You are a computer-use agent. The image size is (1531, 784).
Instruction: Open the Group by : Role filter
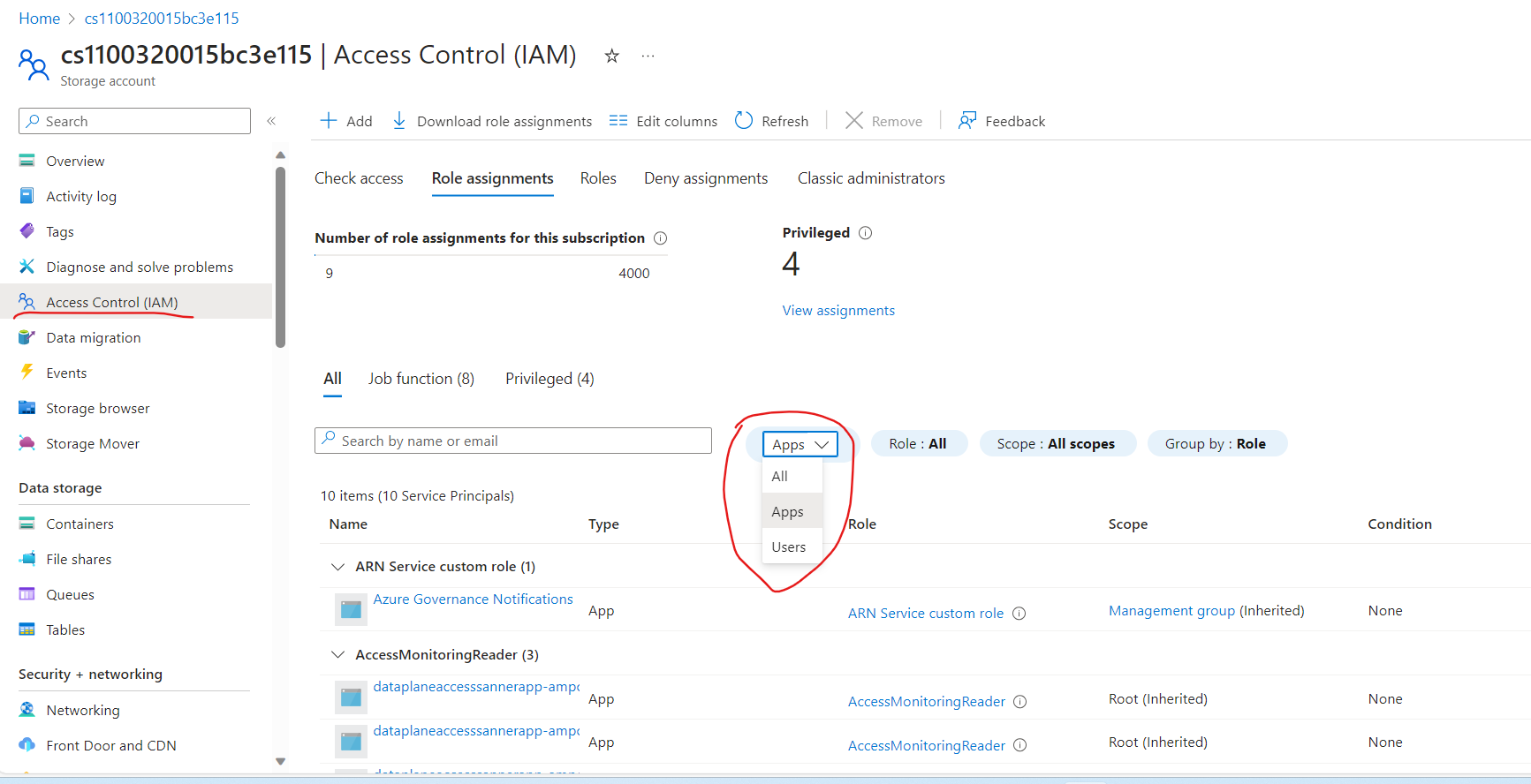point(1216,443)
